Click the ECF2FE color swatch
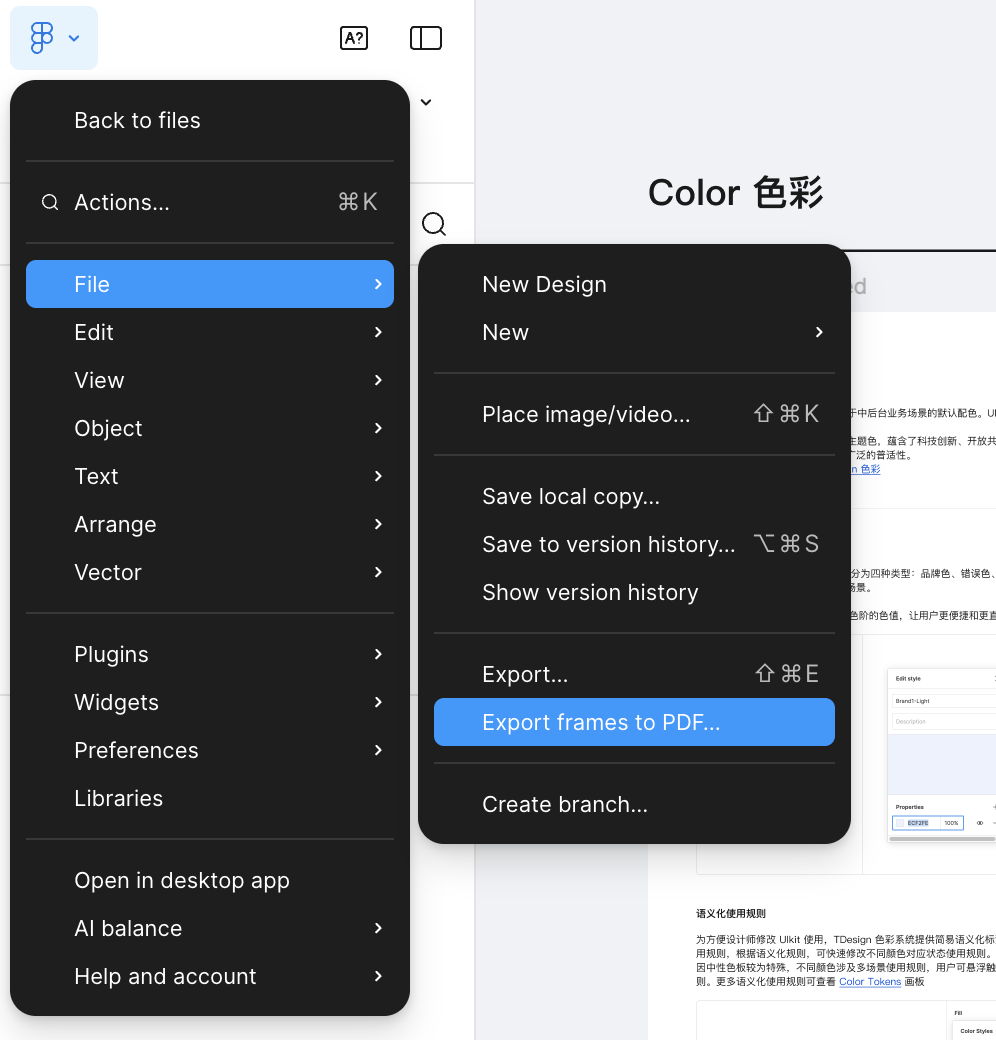The width and height of the screenshot is (996, 1040). click(900, 823)
